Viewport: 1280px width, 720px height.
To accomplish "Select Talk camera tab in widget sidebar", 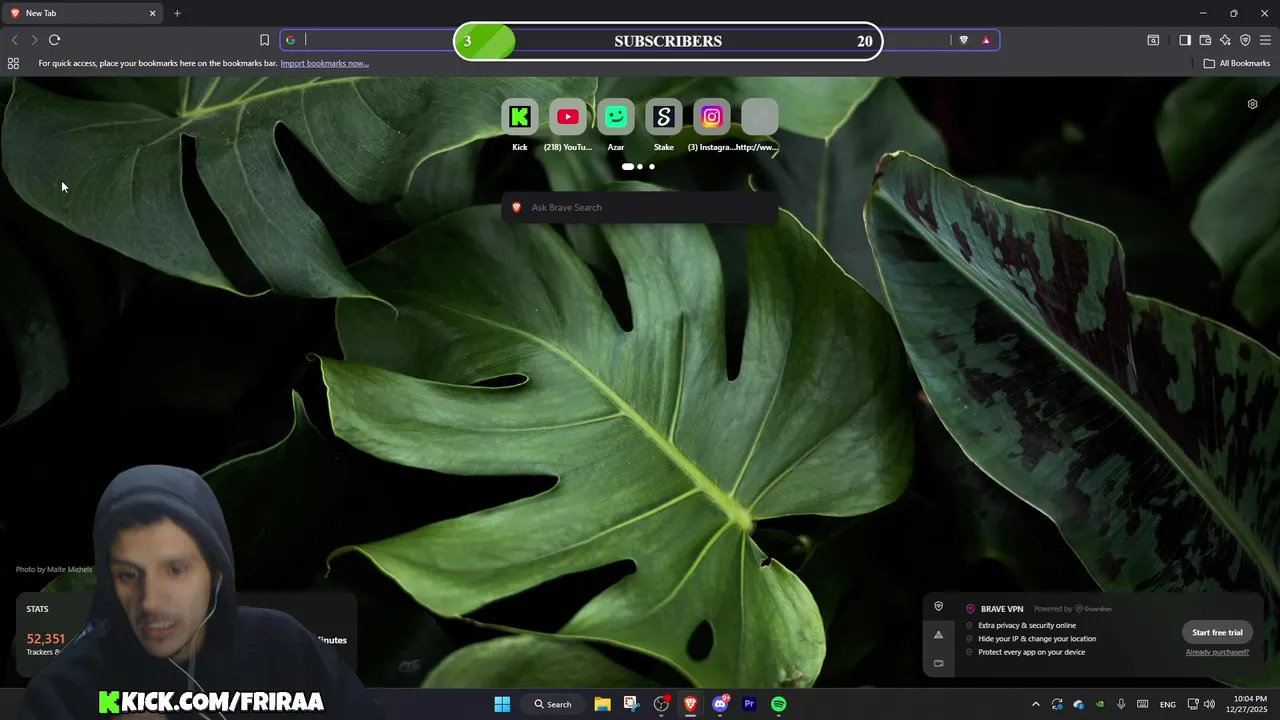I will pos(938,662).
